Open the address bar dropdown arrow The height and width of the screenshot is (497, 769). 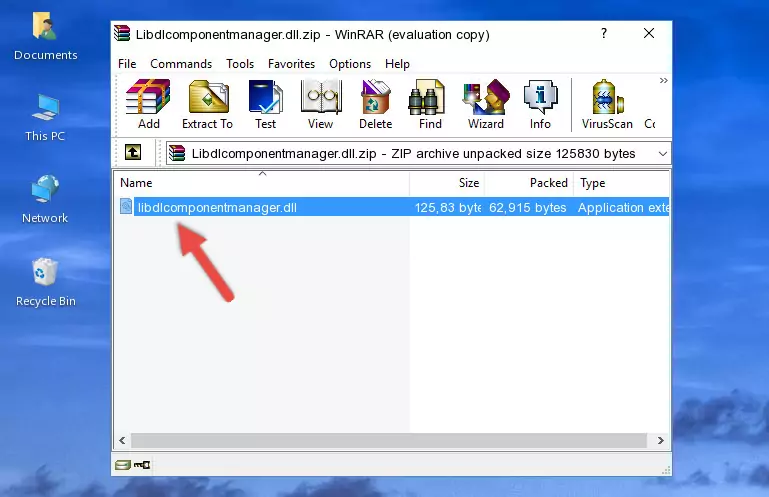663,154
